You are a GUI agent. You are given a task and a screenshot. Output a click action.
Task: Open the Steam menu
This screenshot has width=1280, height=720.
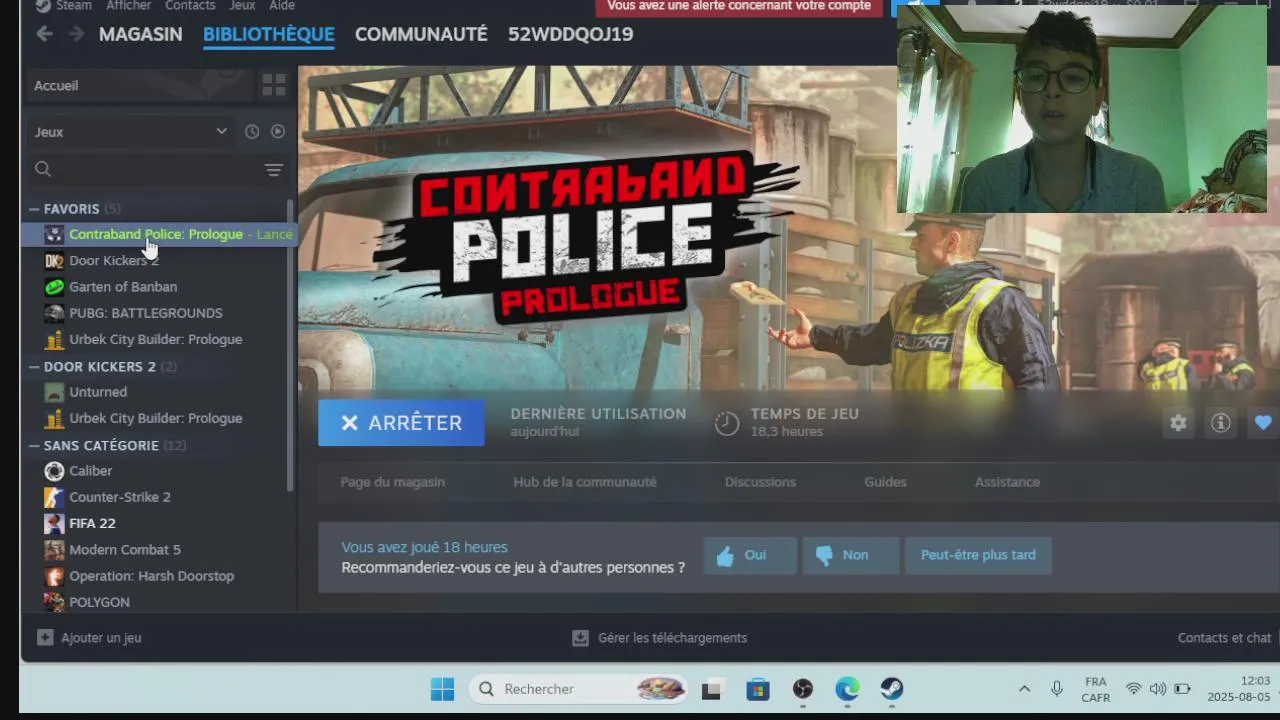[x=74, y=5]
